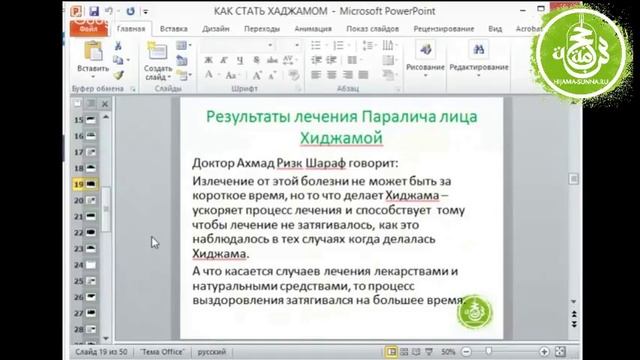Open the Editing (Редактирование) binoculars icon
The image size is (640, 360).
pos(478,50)
